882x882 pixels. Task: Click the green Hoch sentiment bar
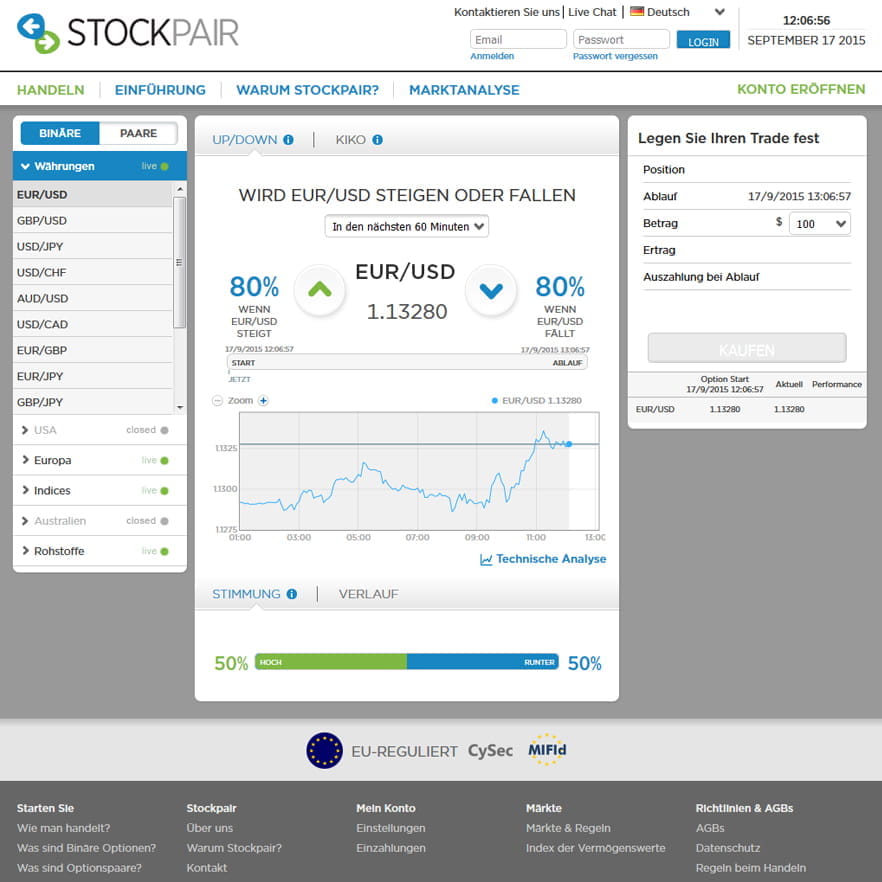[x=331, y=662]
